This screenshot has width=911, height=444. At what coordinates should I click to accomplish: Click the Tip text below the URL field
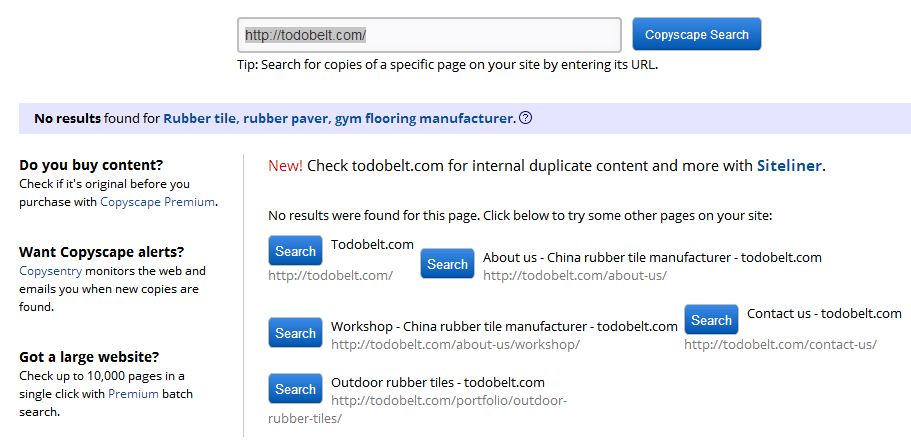pyautogui.click(x=447, y=65)
